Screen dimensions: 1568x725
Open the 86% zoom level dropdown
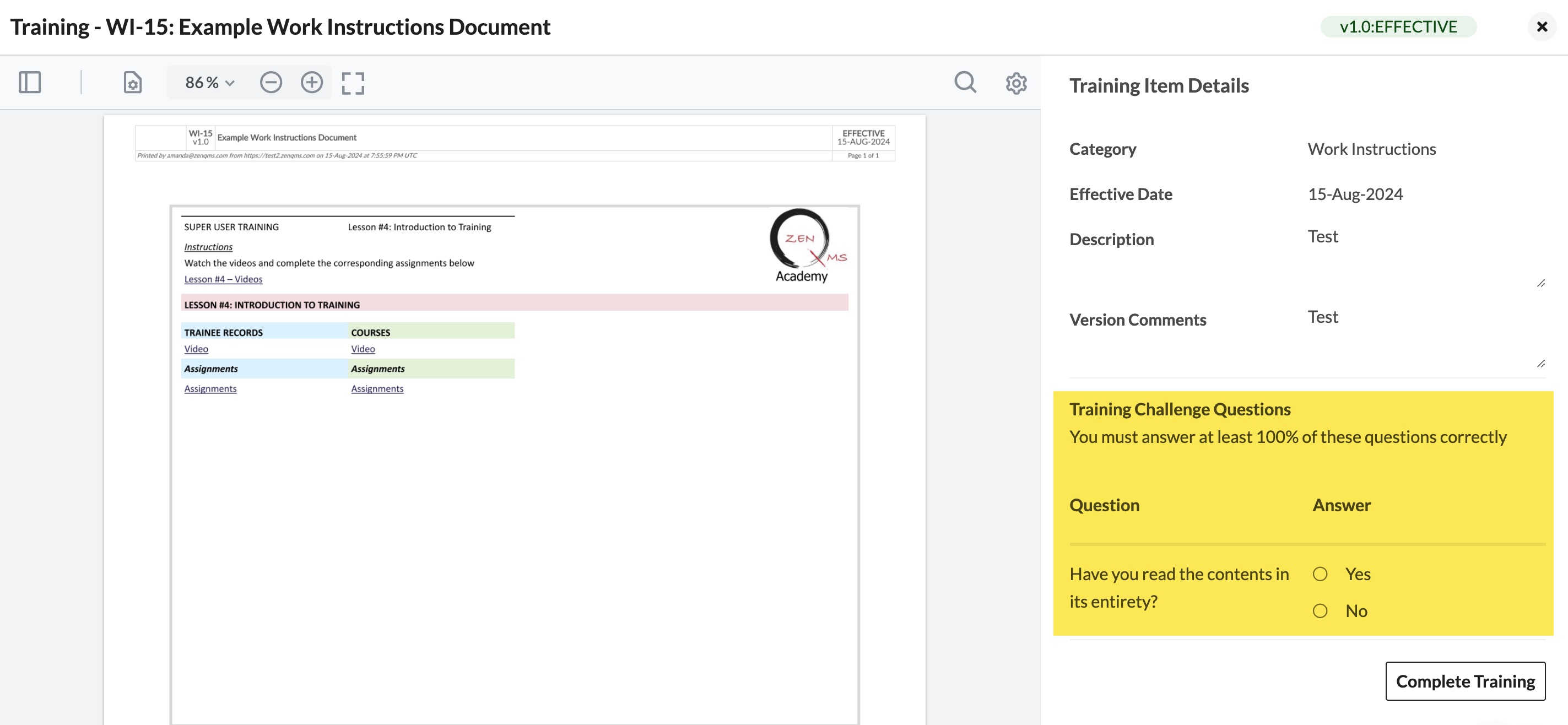click(x=209, y=82)
